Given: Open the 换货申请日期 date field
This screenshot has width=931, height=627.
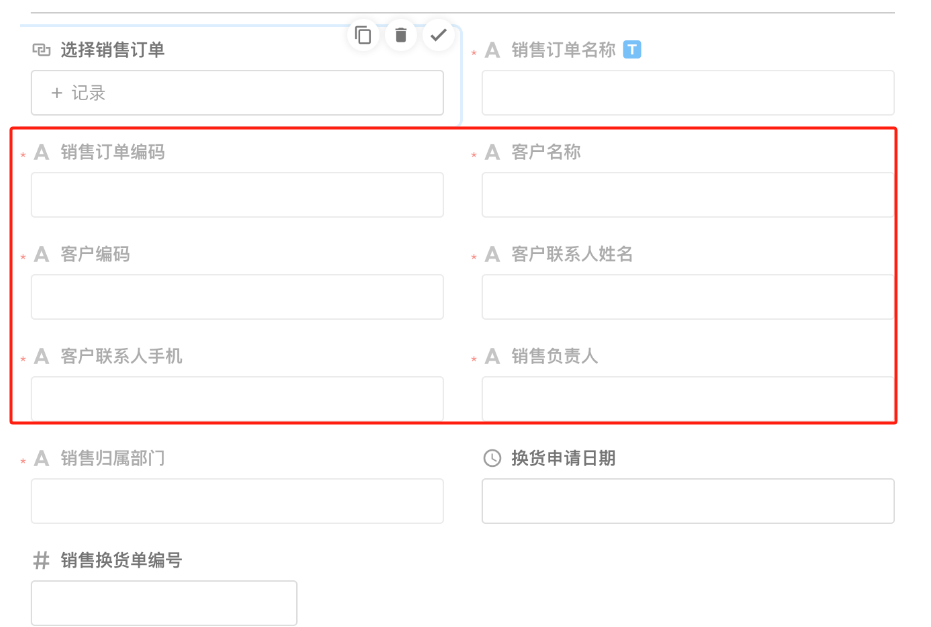Looking at the screenshot, I should point(688,501).
